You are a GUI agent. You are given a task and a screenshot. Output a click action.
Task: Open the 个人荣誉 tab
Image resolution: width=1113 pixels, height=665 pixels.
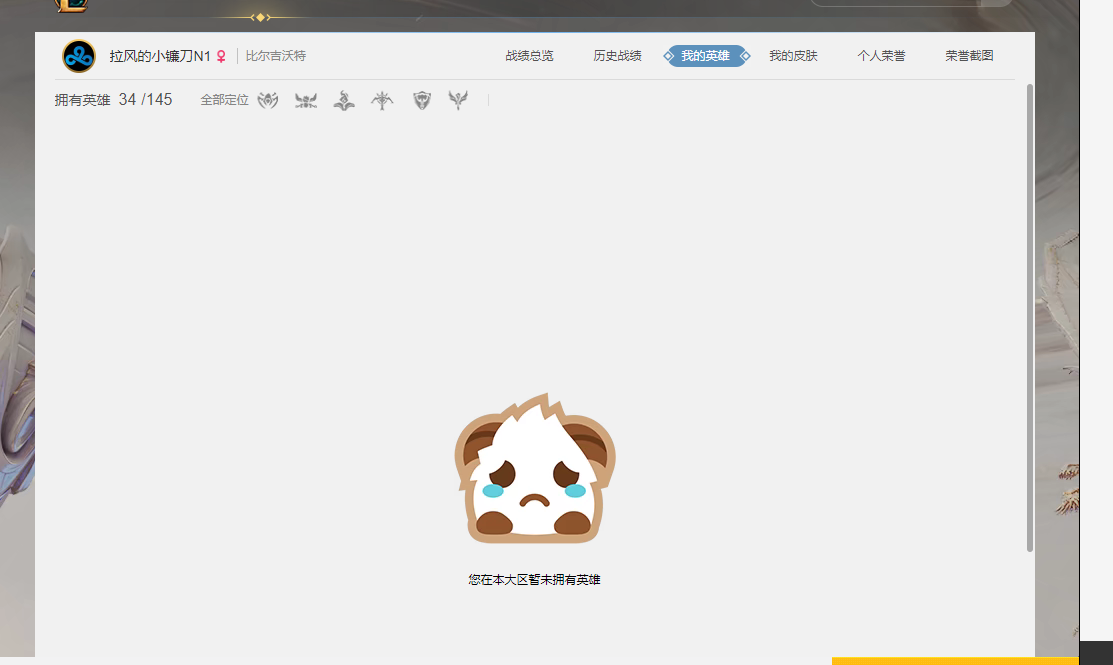coord(882,56)
